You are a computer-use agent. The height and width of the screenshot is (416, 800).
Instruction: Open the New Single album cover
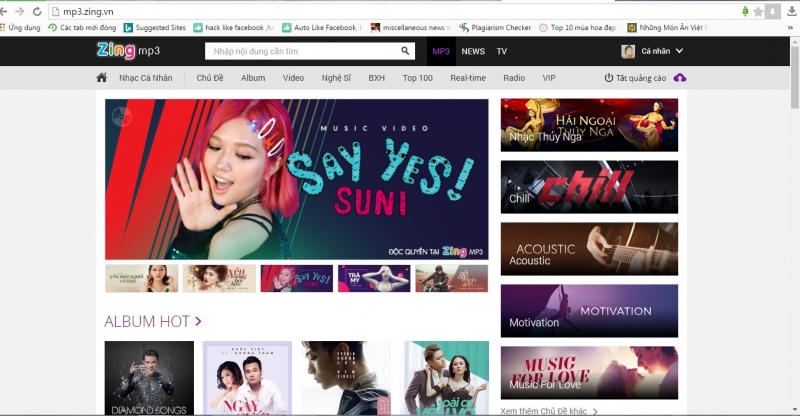[346, 378]
